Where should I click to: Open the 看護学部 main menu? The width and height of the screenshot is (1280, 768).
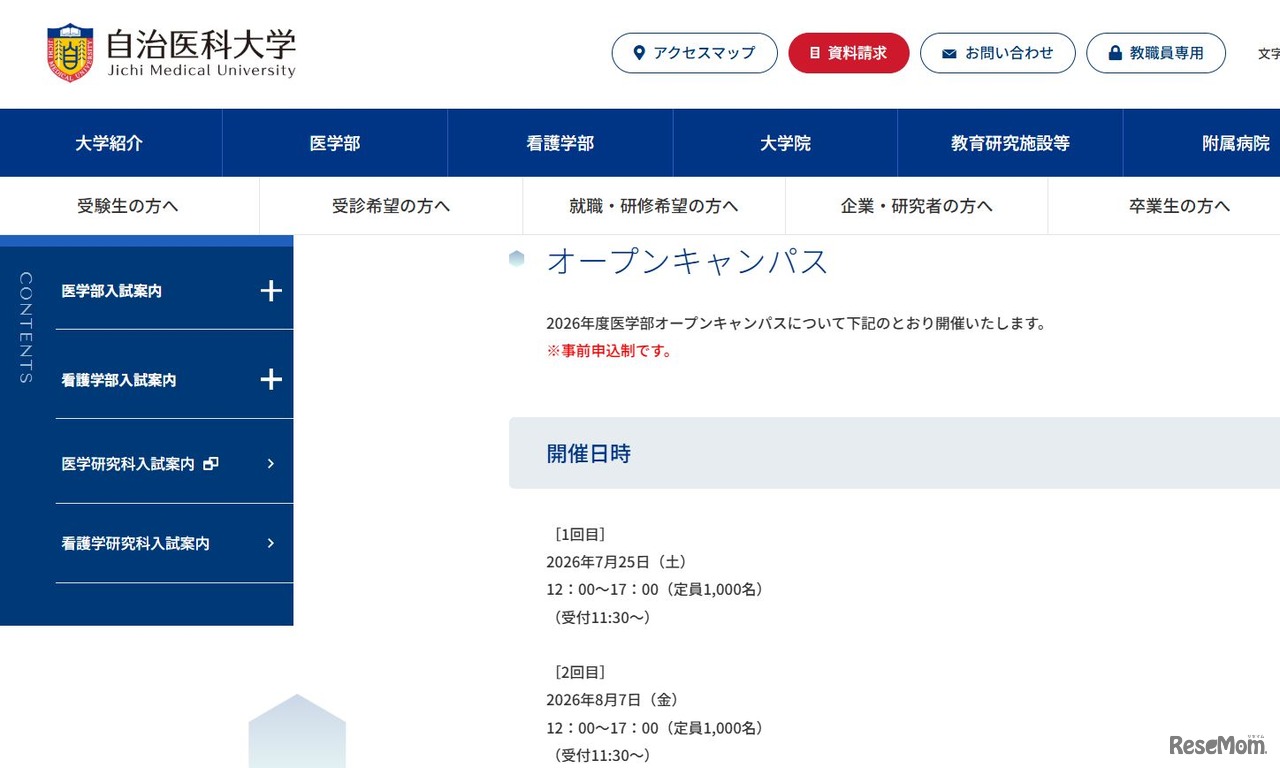[x=560, y=143]
